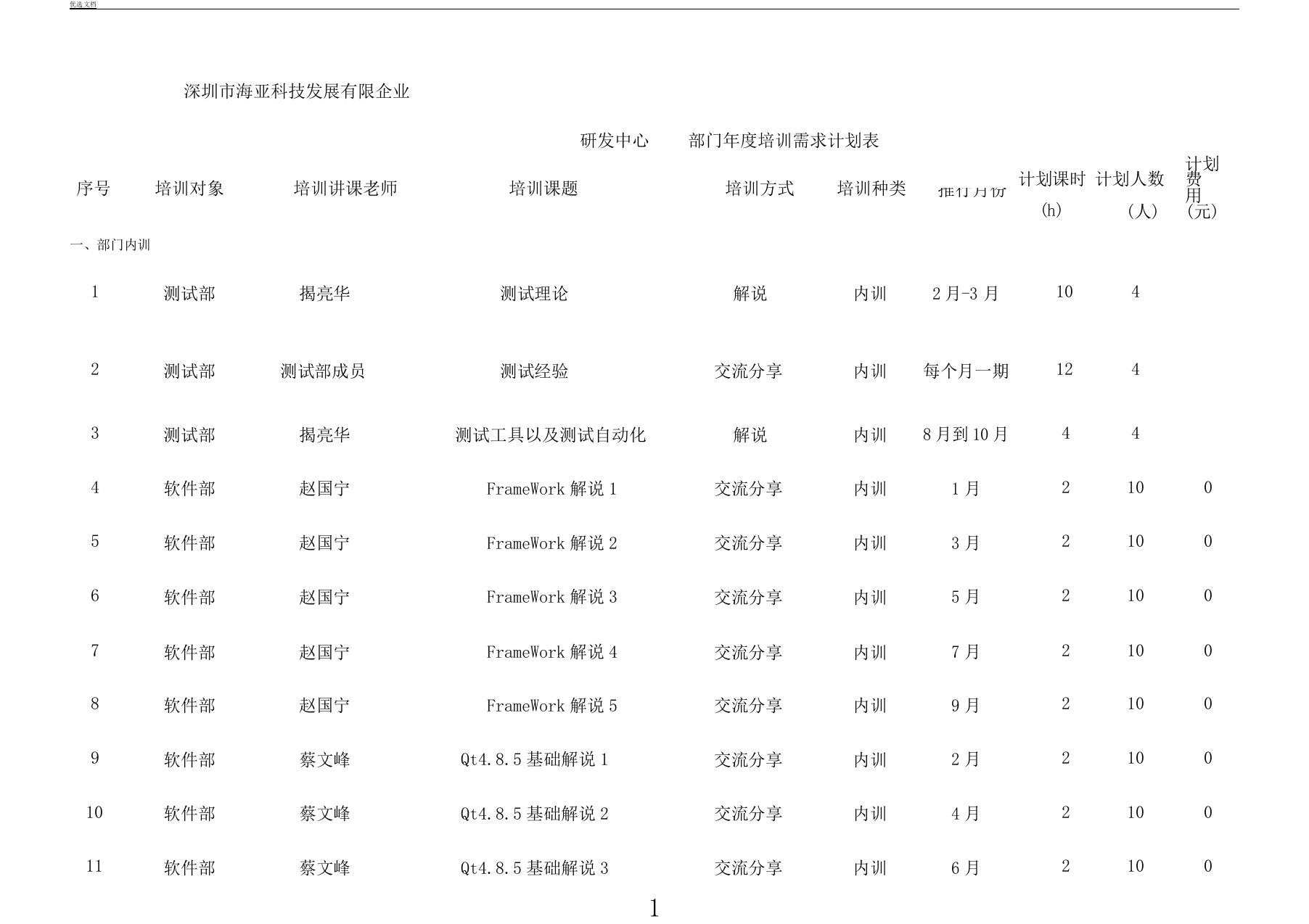Click the 研发中心 heading text

pyautogui.click(x=615, y=141)
